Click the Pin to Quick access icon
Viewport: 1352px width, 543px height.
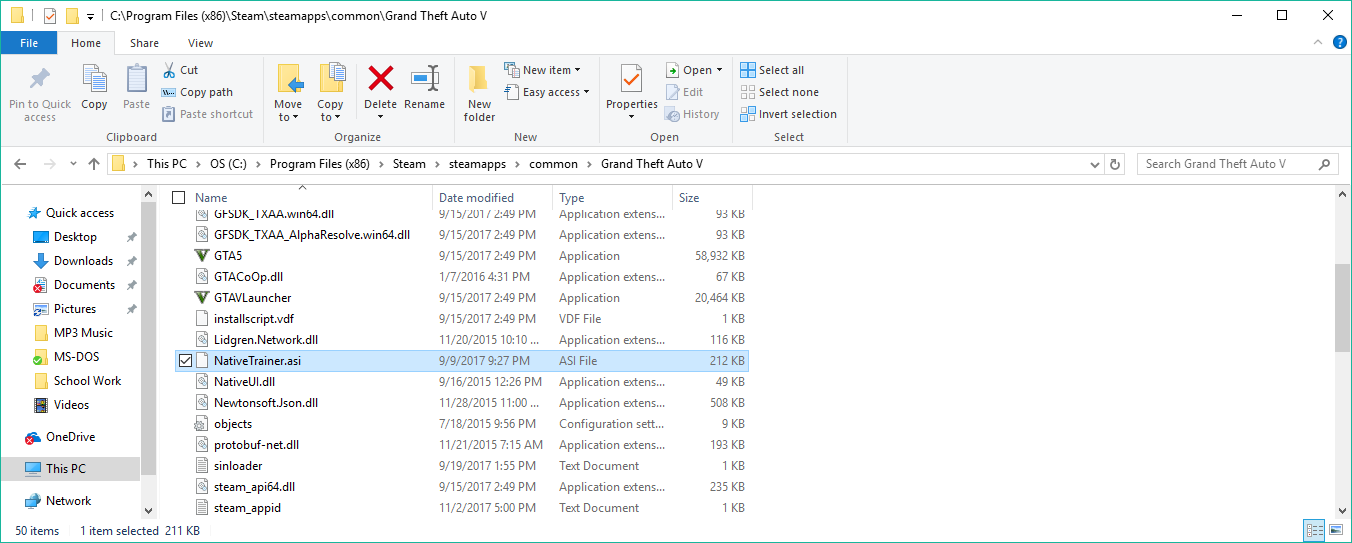[x=40, y=80]
